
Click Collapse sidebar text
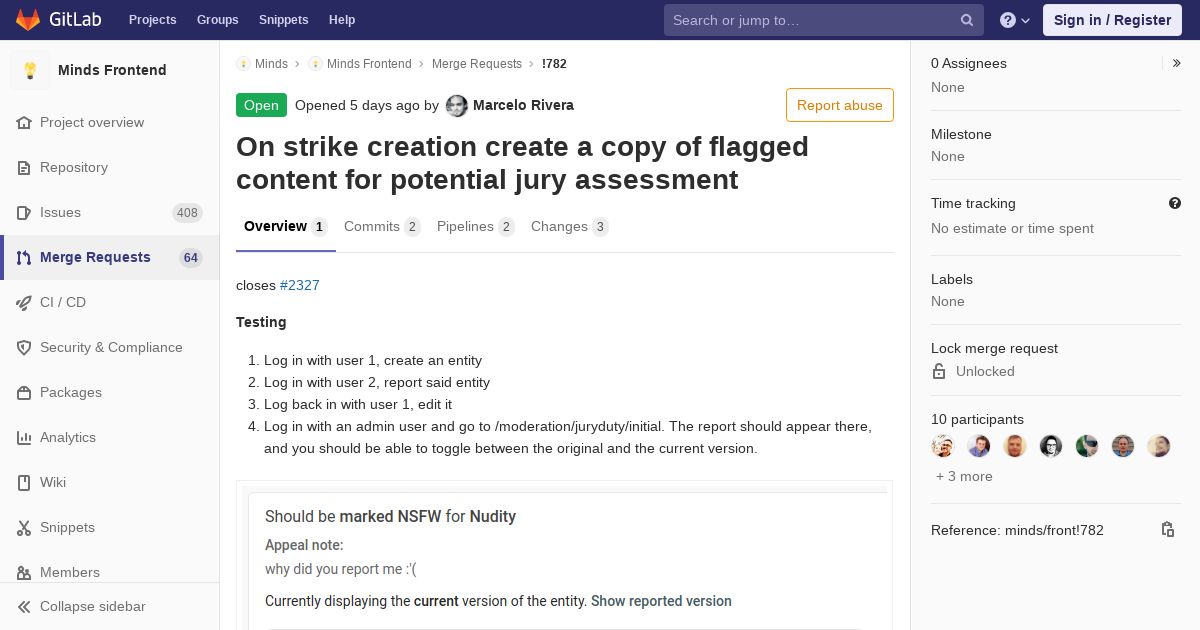point(93,607)
